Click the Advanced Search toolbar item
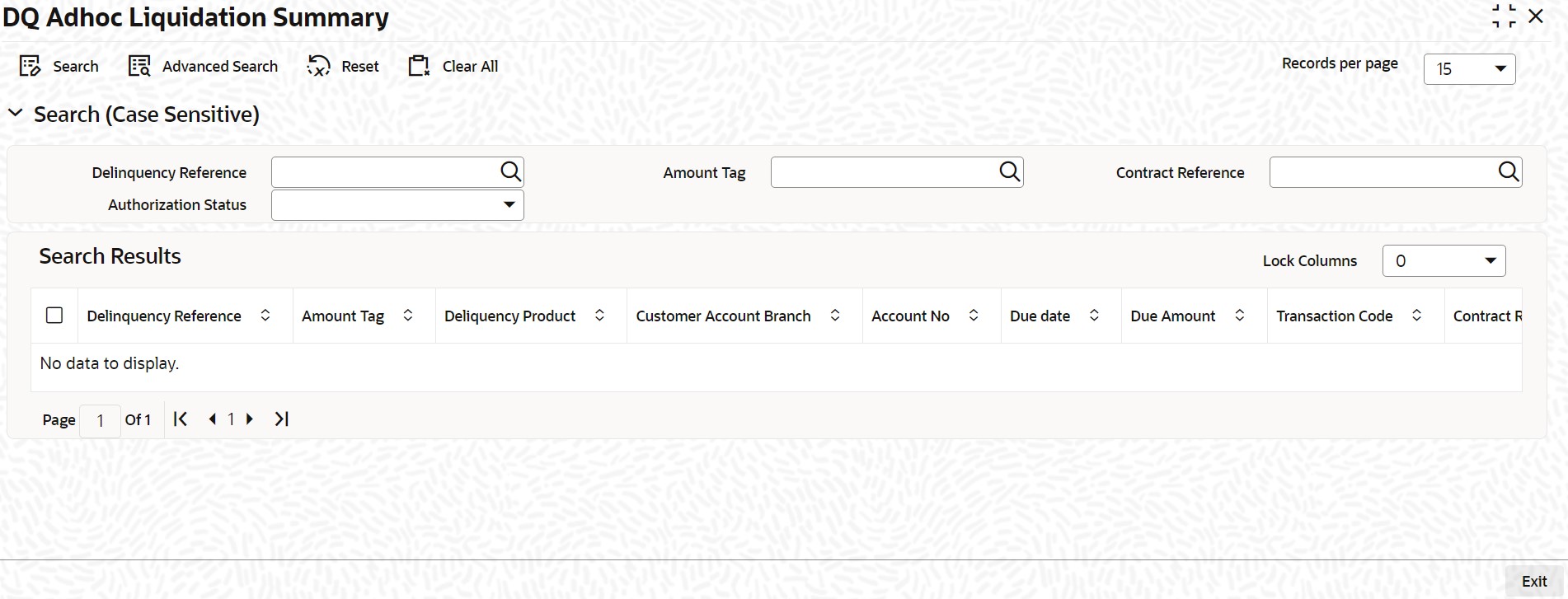Viewport: 1568px width, 599px height. [203, 66]
